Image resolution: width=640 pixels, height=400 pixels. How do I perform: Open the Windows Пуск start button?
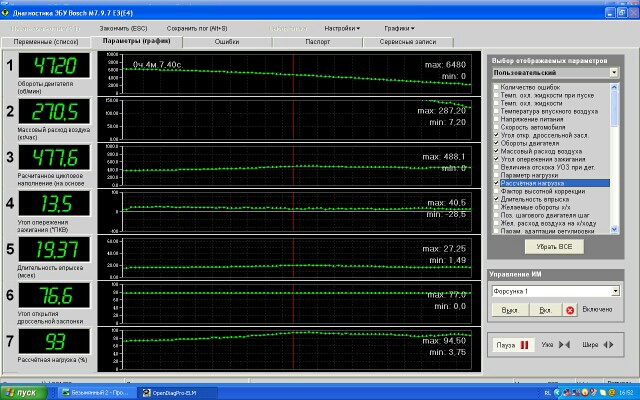tap(23, 393)
